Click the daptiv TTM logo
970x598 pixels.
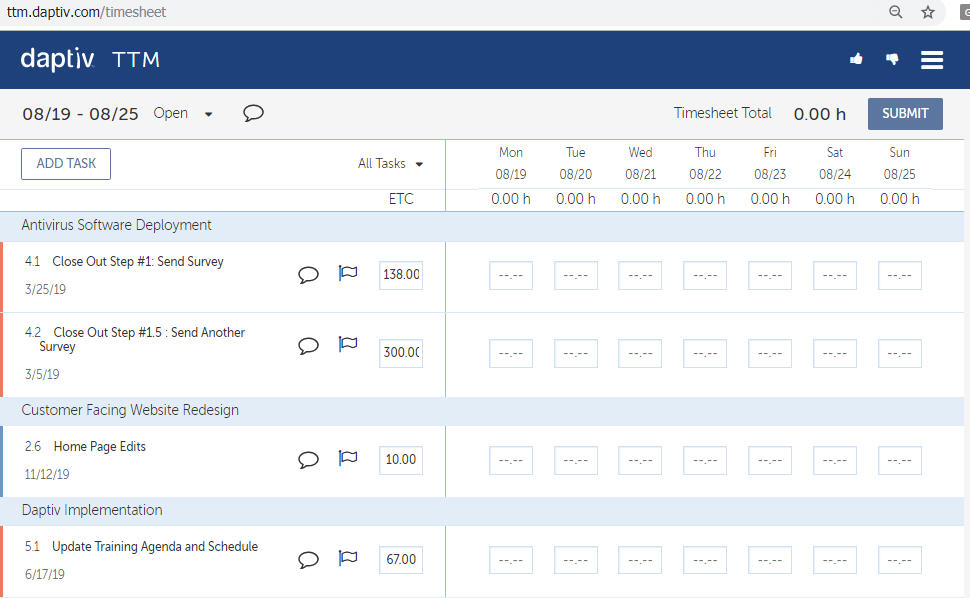90,59
